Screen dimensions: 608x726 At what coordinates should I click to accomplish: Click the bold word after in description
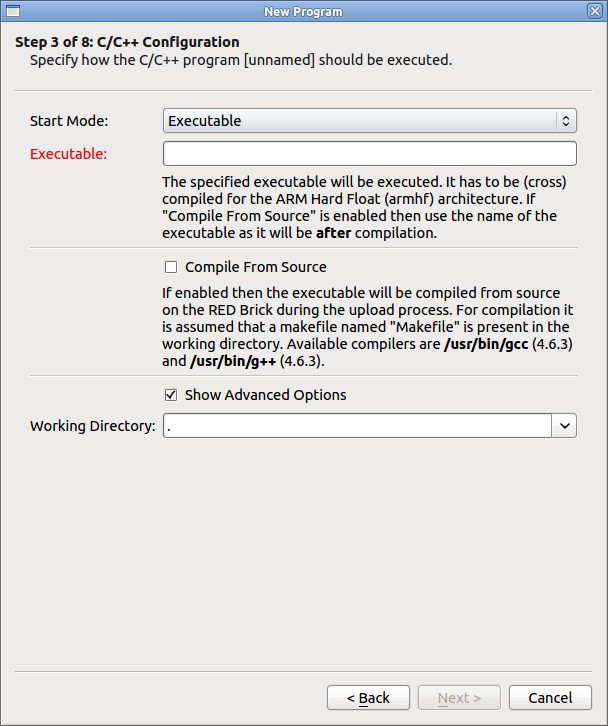[333, 233]
